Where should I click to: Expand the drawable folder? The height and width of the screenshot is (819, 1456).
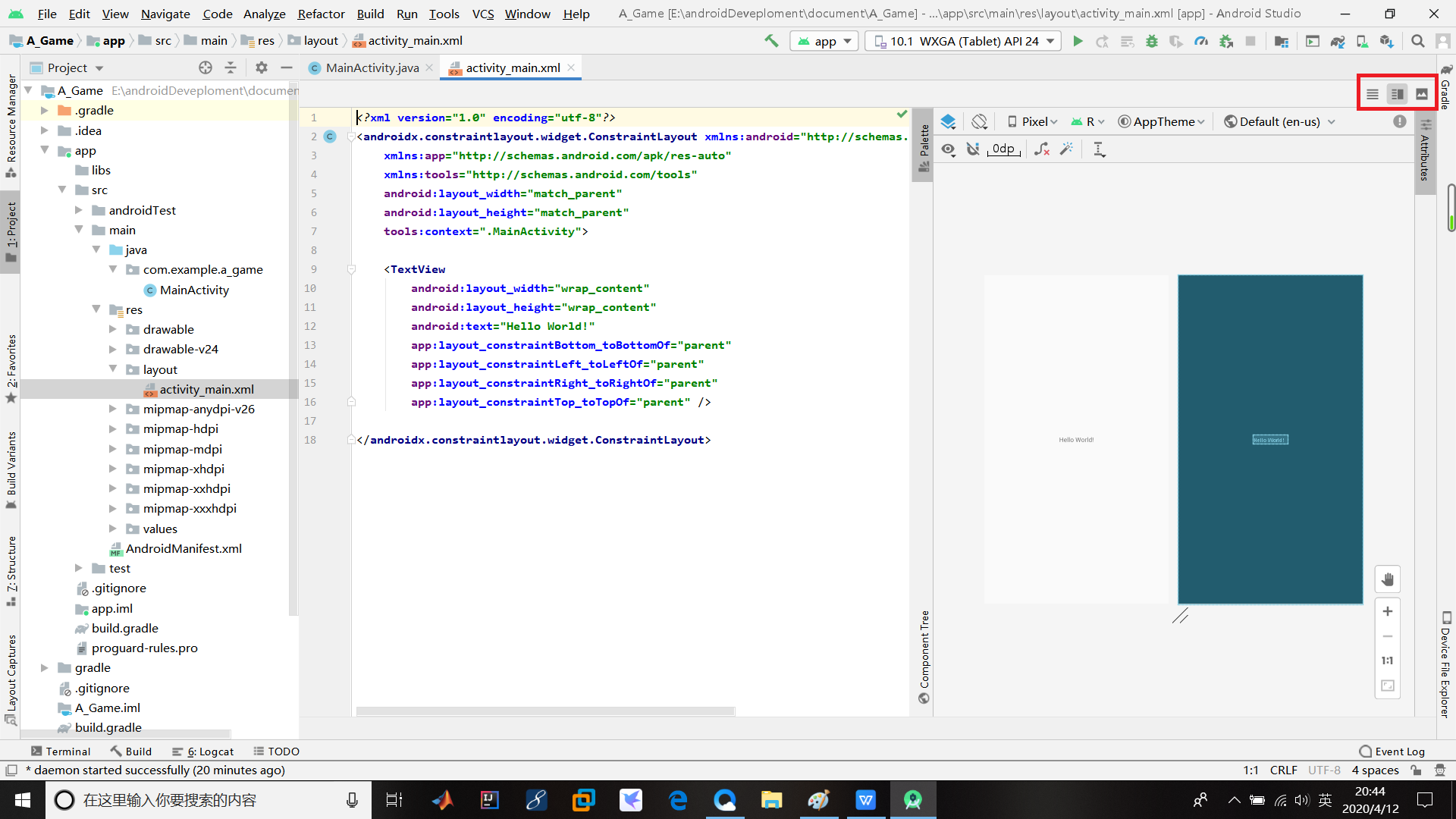(112, 329)
